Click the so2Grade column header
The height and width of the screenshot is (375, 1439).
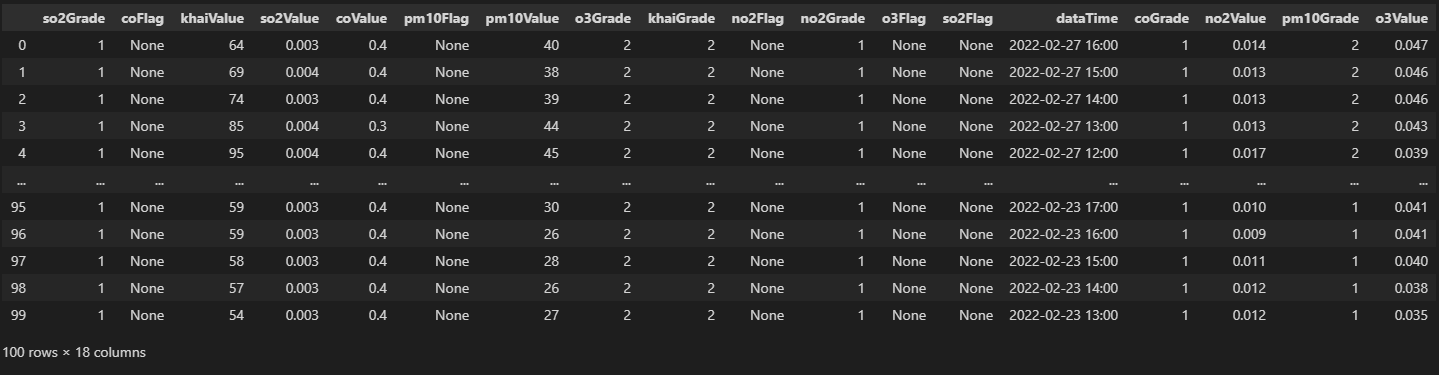[x=73, y=19]
